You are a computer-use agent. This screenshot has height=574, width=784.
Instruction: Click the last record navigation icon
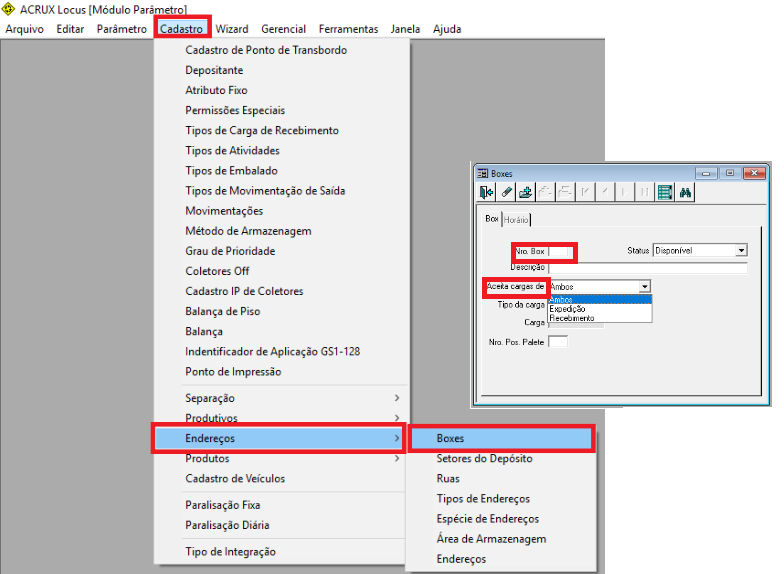[x=644, y=192]
